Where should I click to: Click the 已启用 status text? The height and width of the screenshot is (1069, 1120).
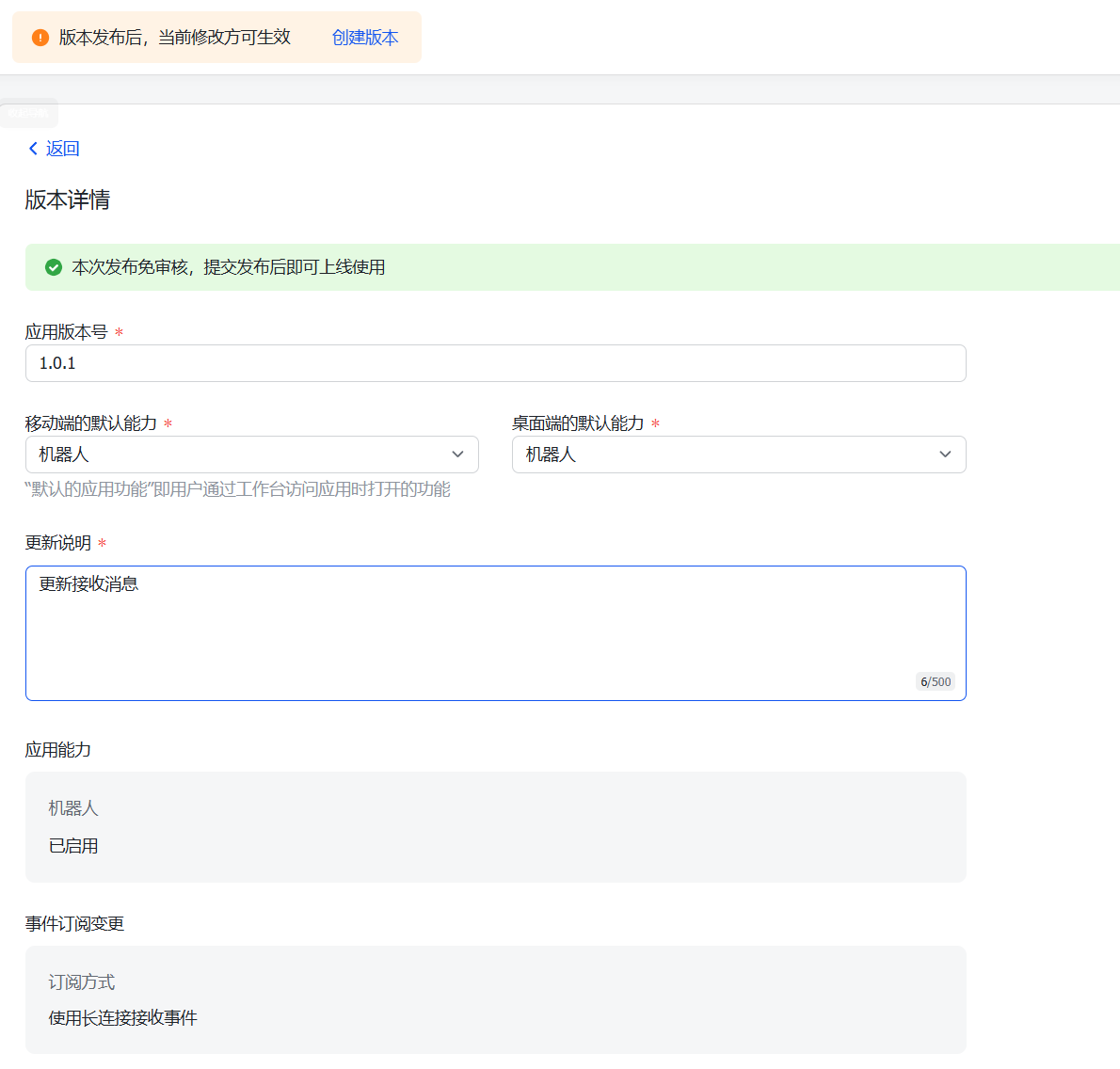coord(73,846)
